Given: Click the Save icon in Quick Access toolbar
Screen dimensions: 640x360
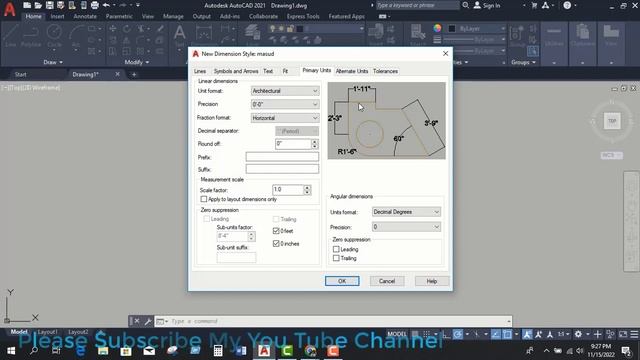Looking at the screenshot, I should click(x=49, y=5).
